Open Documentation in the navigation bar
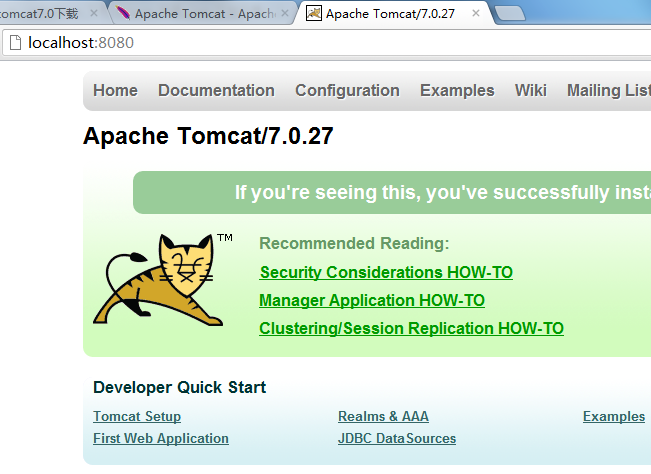Viewport: 651px width, 474px height. 216,90
